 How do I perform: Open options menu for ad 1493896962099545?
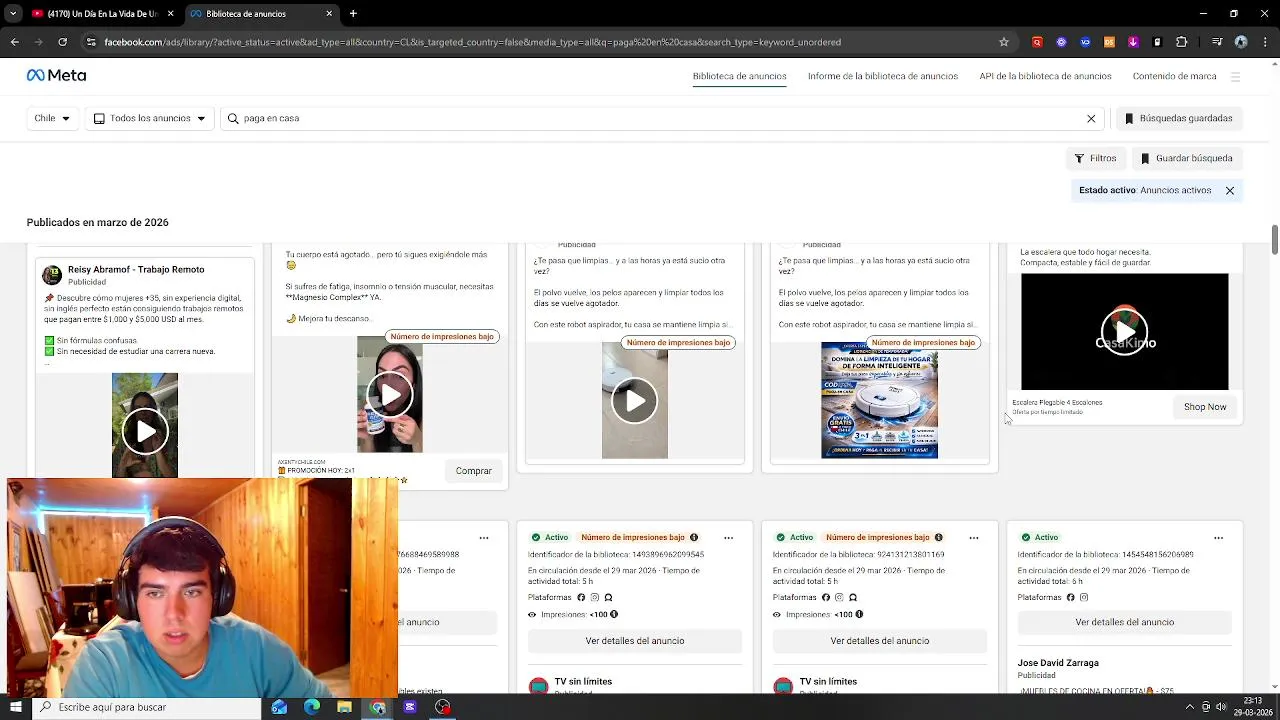click(729, 537)
